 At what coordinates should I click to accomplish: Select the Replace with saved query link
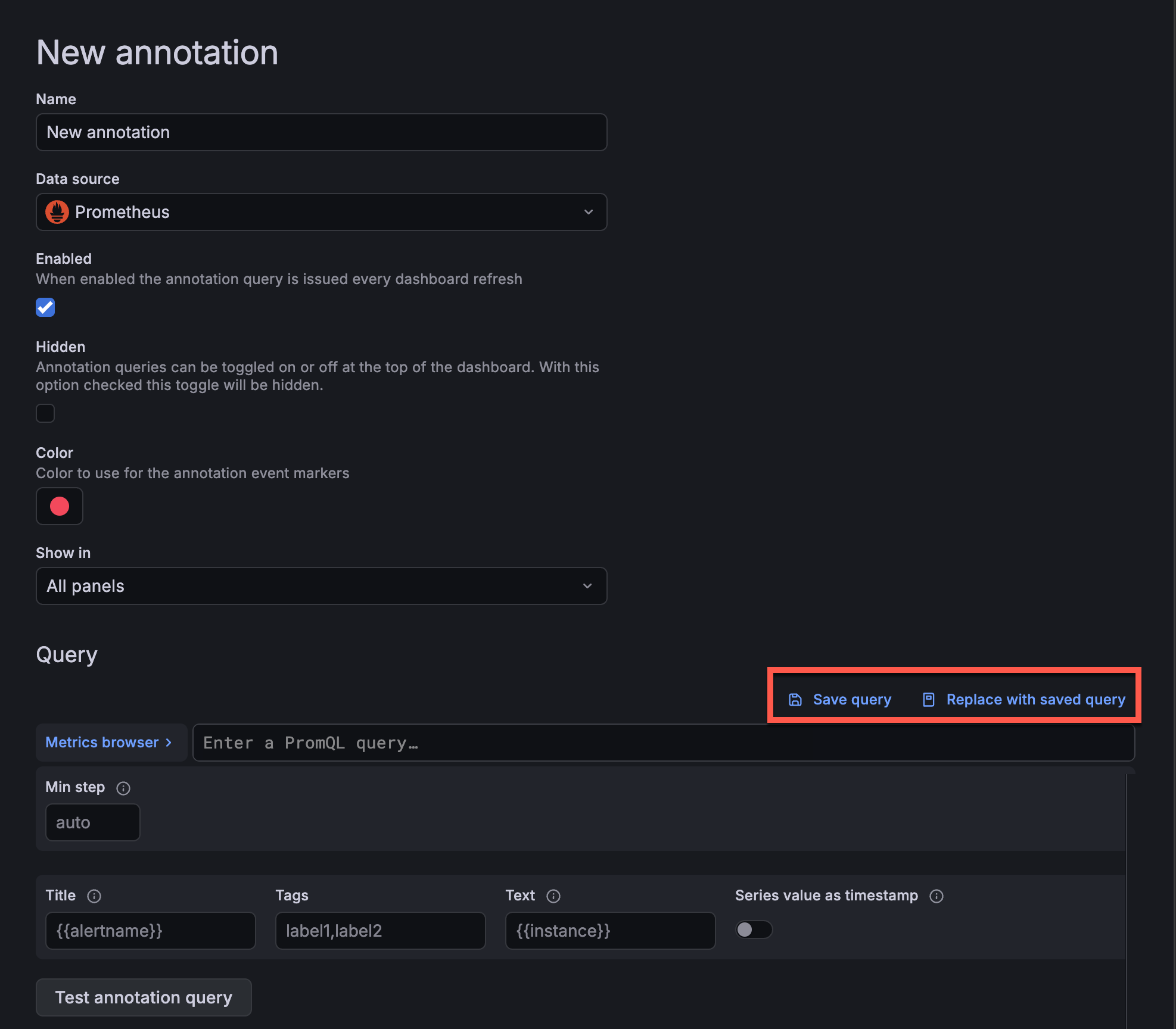point(1036,699)
